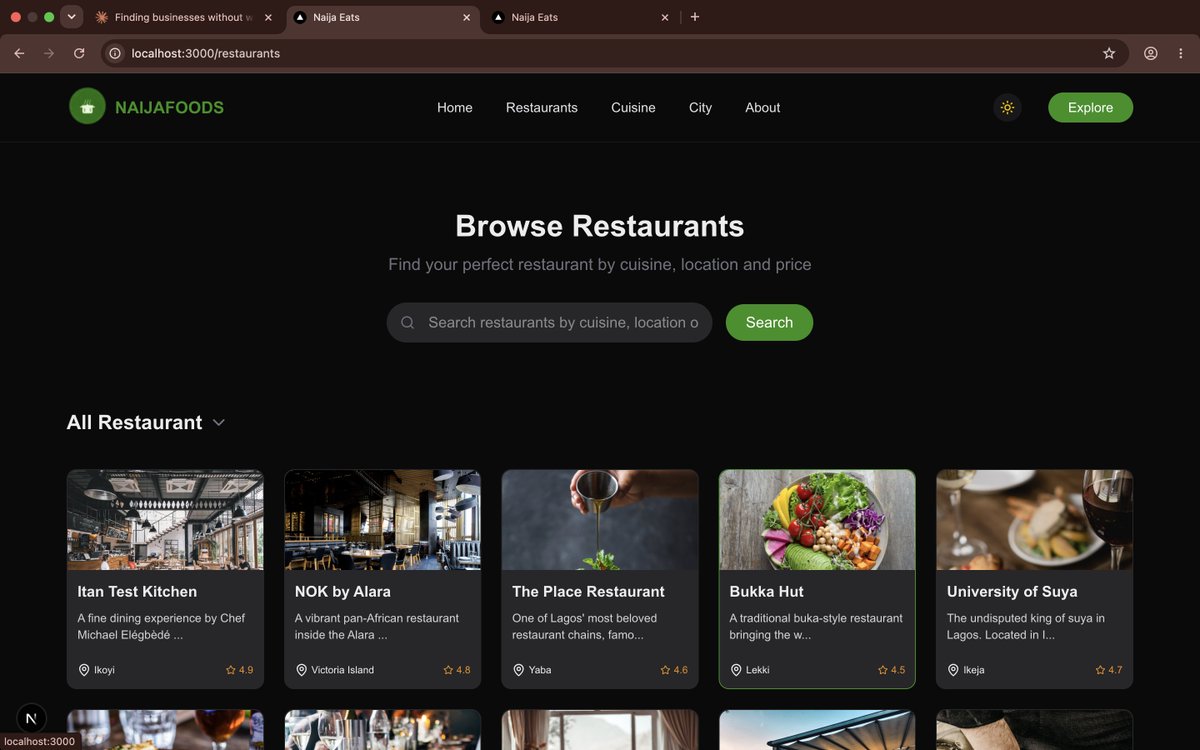Click the star rating icon showing 4.7
The width and height of the screenshot is (1200, 750).
[1100, 670]
